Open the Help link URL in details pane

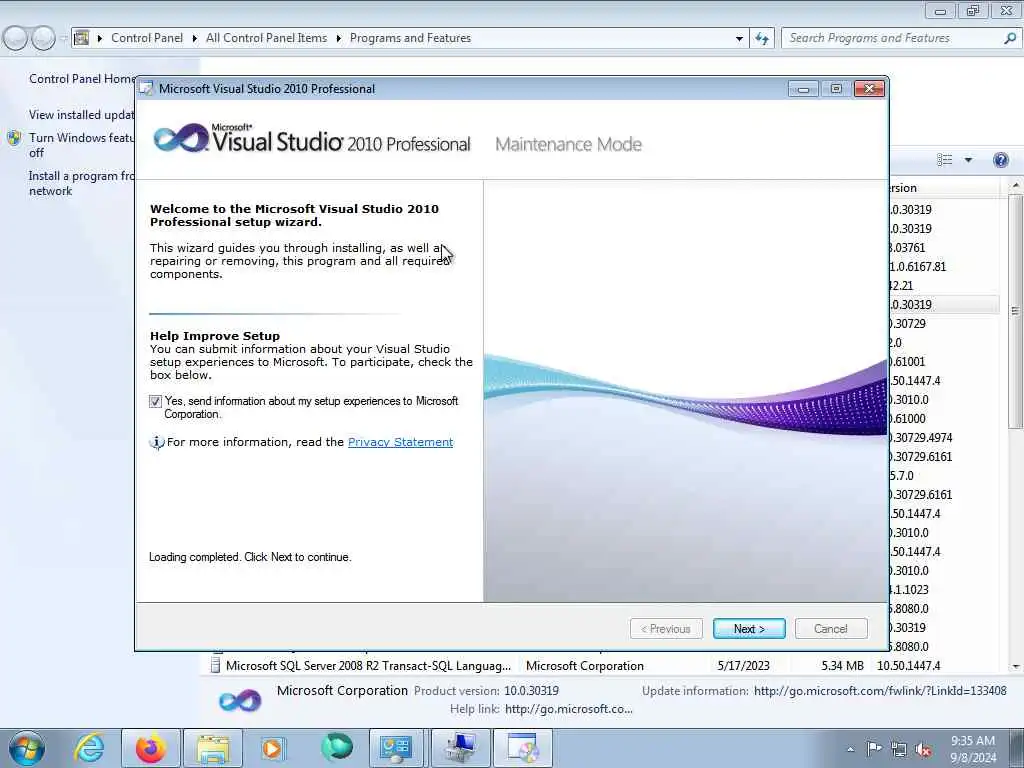(x=568, y=709)
